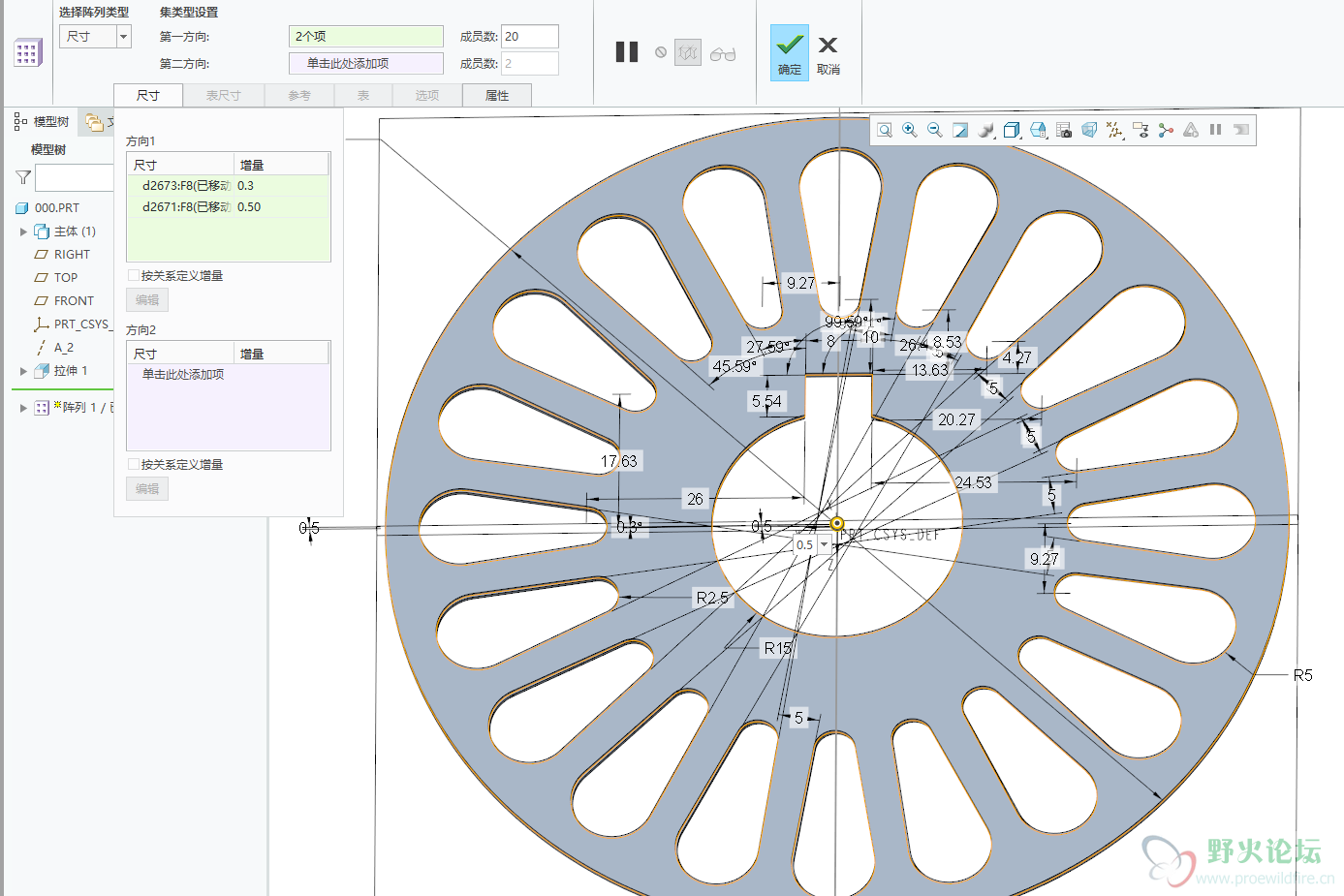Click the increment value 0.50

point(249,207)
